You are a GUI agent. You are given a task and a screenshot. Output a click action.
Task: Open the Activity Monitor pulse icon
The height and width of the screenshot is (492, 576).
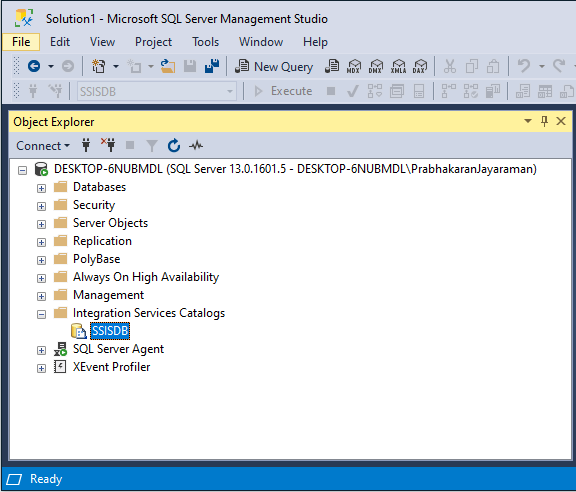(196, 146)
